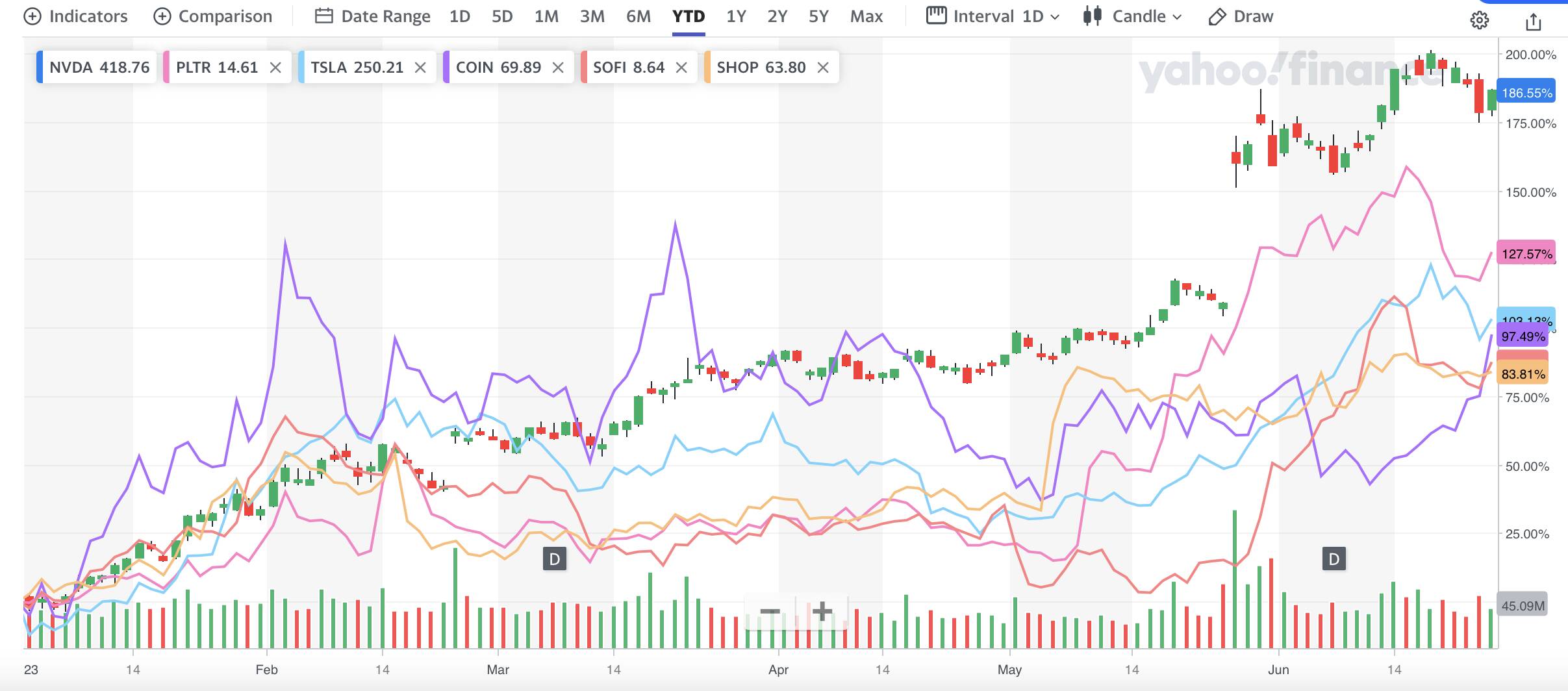Viewport: 1568px width, 691px height.
Task: Click the Mar date axis label
Action: (498, 670)
